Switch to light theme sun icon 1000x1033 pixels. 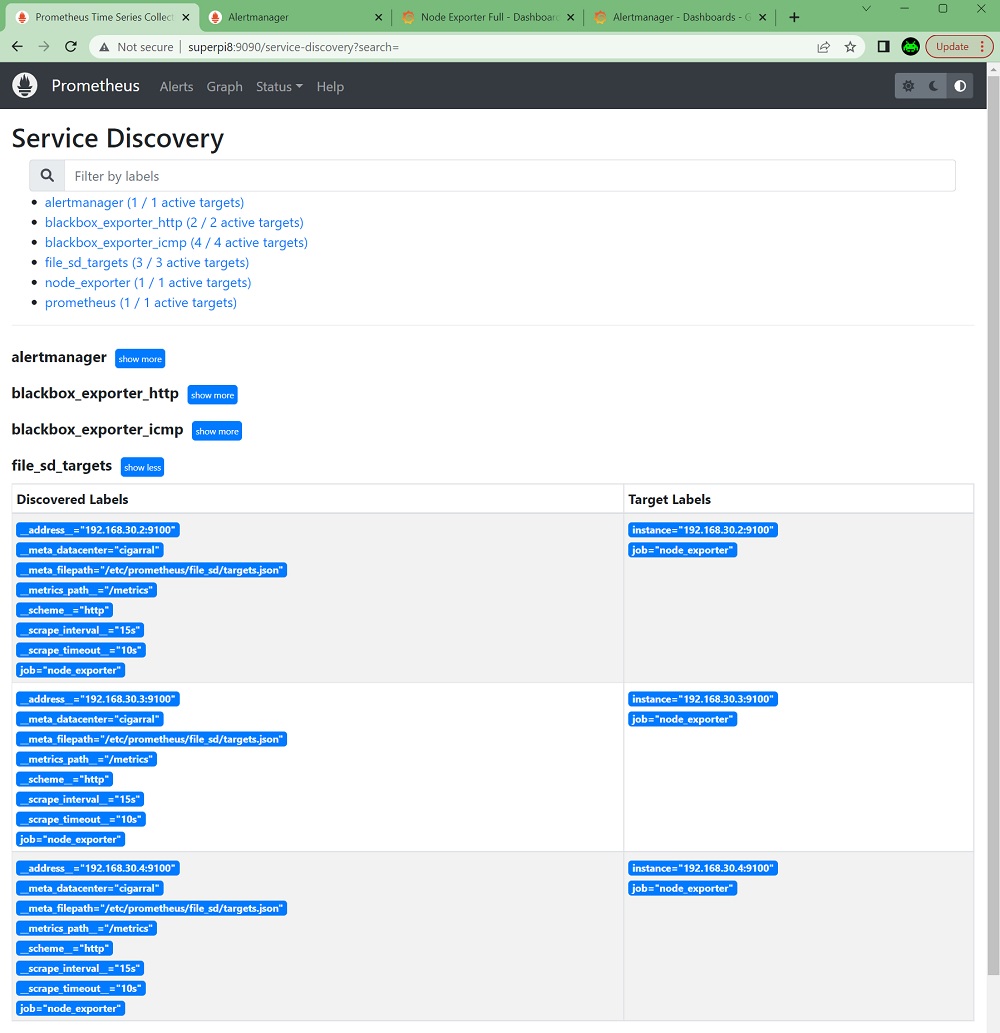[x=908, y=86]
